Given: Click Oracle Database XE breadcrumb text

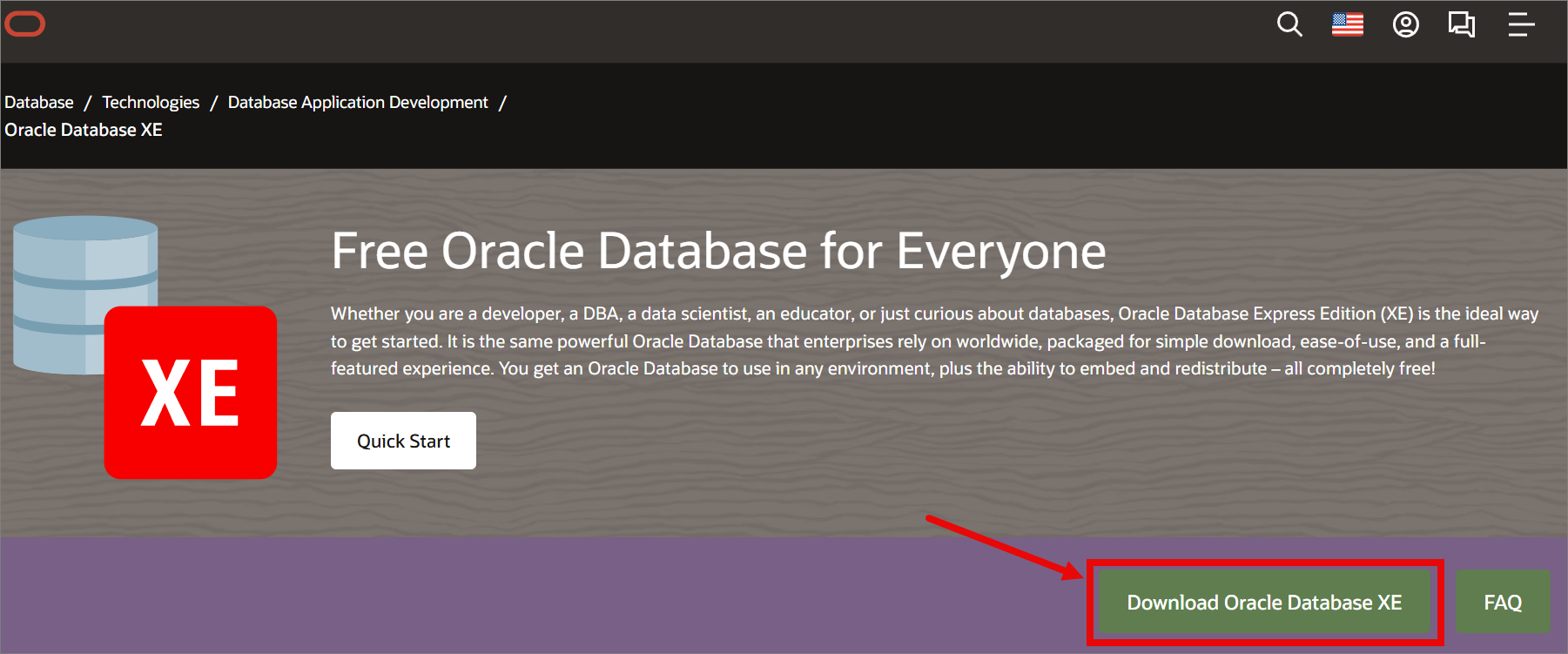Looking at the screenshot, I should click(x=84, y=130).
